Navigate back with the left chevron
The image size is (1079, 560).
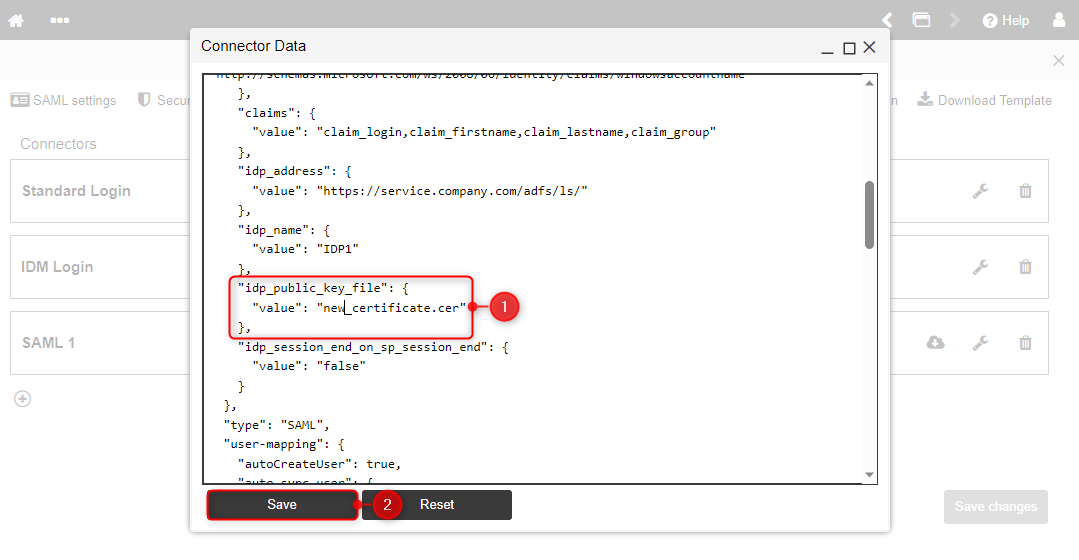[x=888, y=20]
